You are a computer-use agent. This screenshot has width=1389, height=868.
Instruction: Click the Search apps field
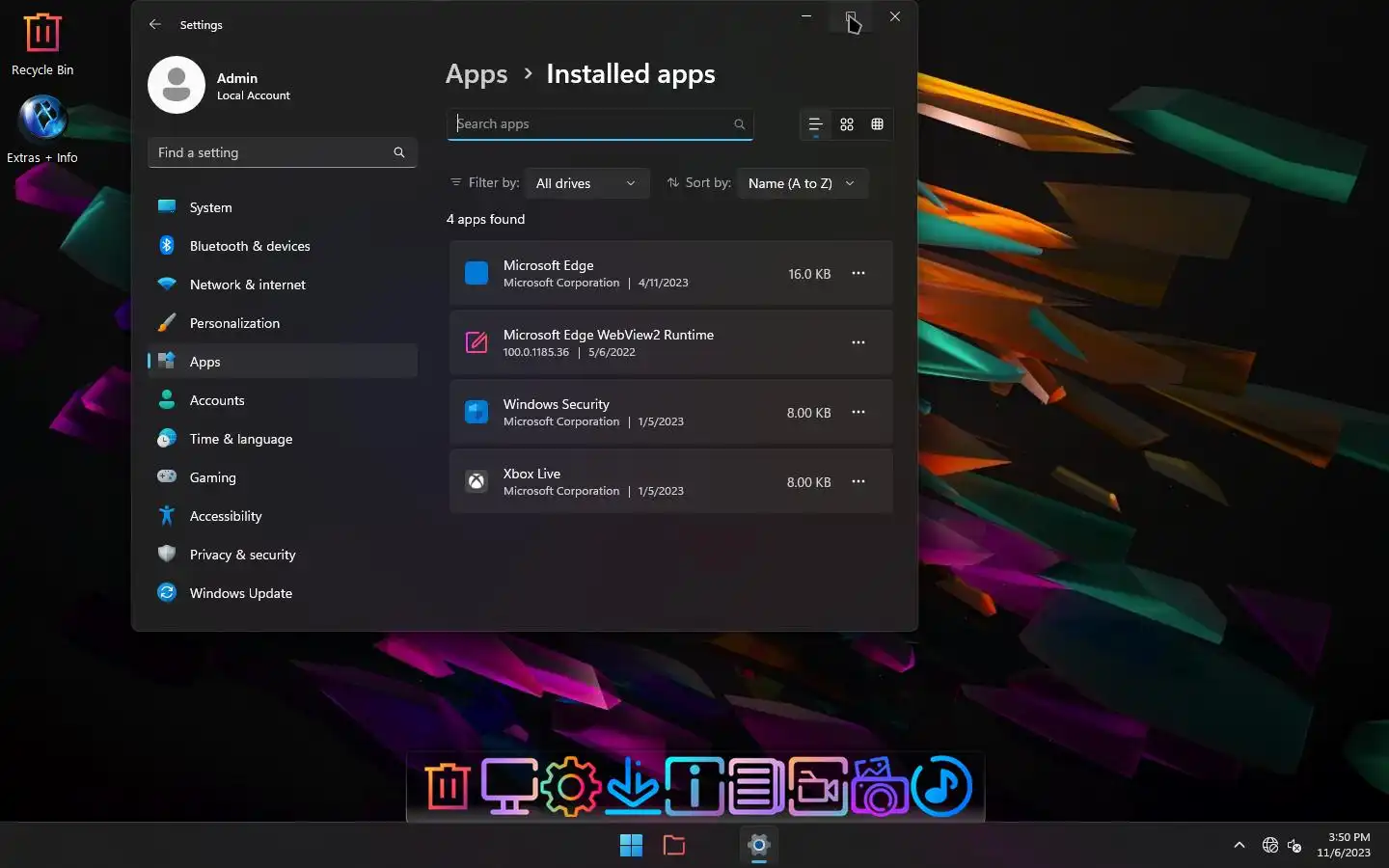pyautogui.click(x=600, y=124)
